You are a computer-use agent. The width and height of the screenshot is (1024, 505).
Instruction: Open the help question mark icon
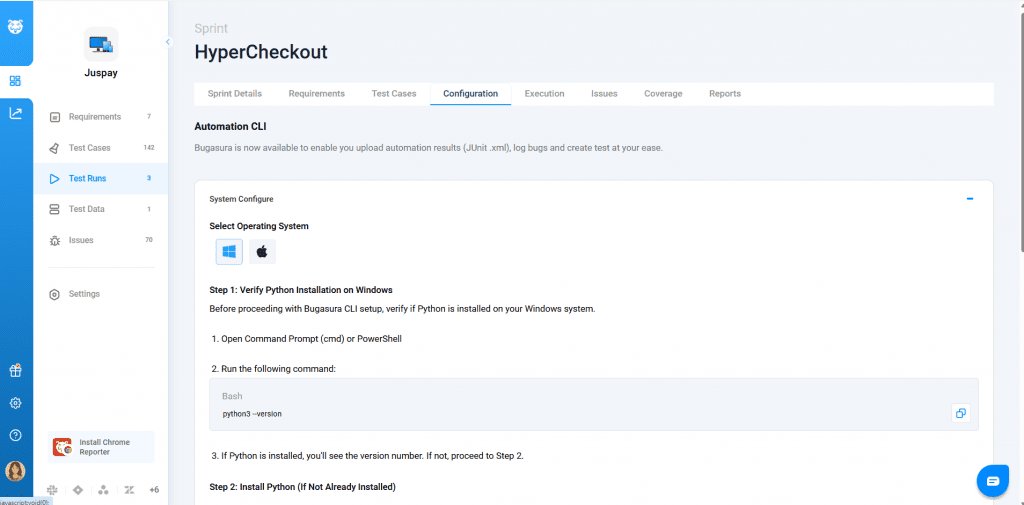pyautogui.click(x=15, y=435)
